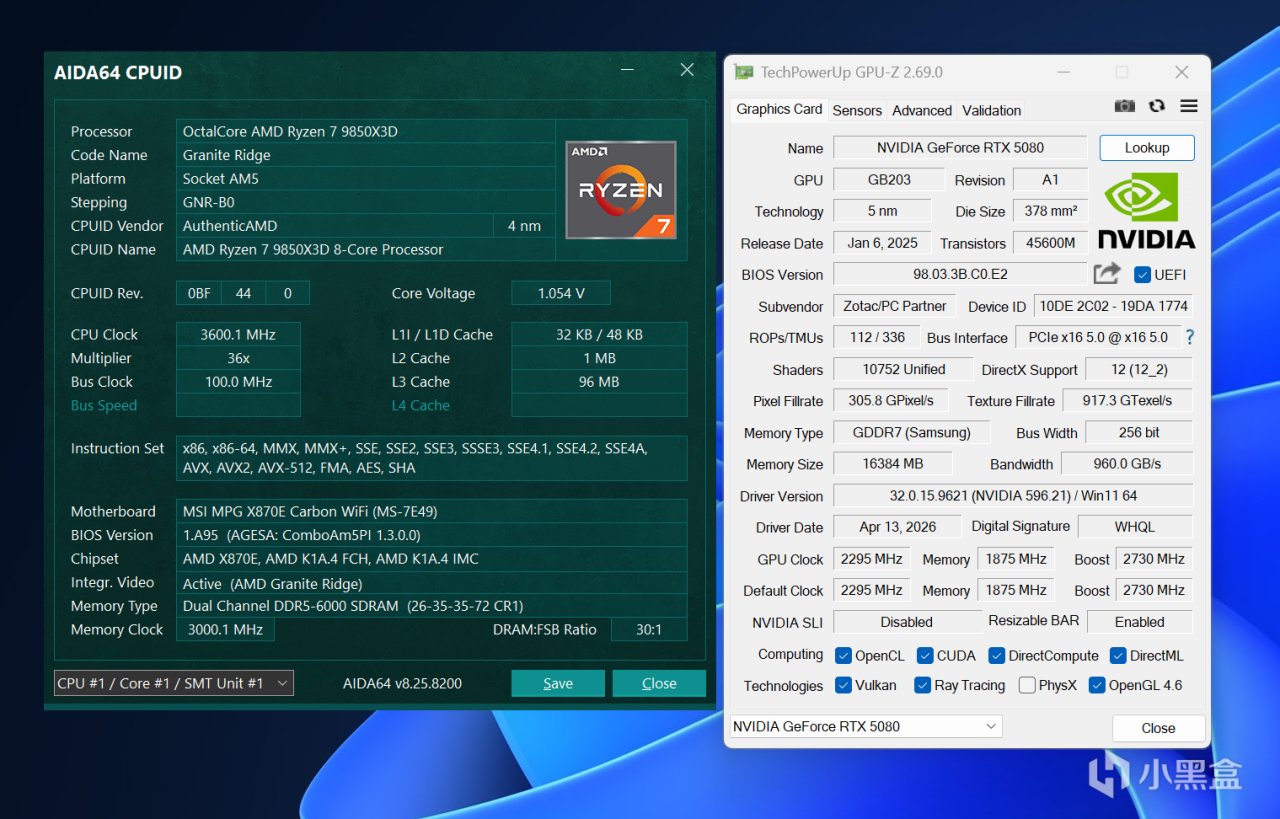Viewport: 1280px width, 819px height.
Task: Click the Ryzen 7 logo in AIDA64
Action: point(621,190)
